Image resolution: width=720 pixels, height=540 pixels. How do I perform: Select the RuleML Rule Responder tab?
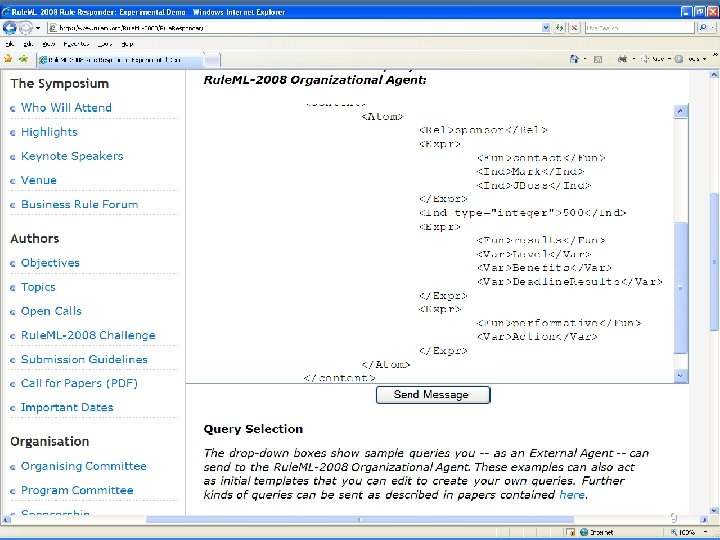pos(120,60)
